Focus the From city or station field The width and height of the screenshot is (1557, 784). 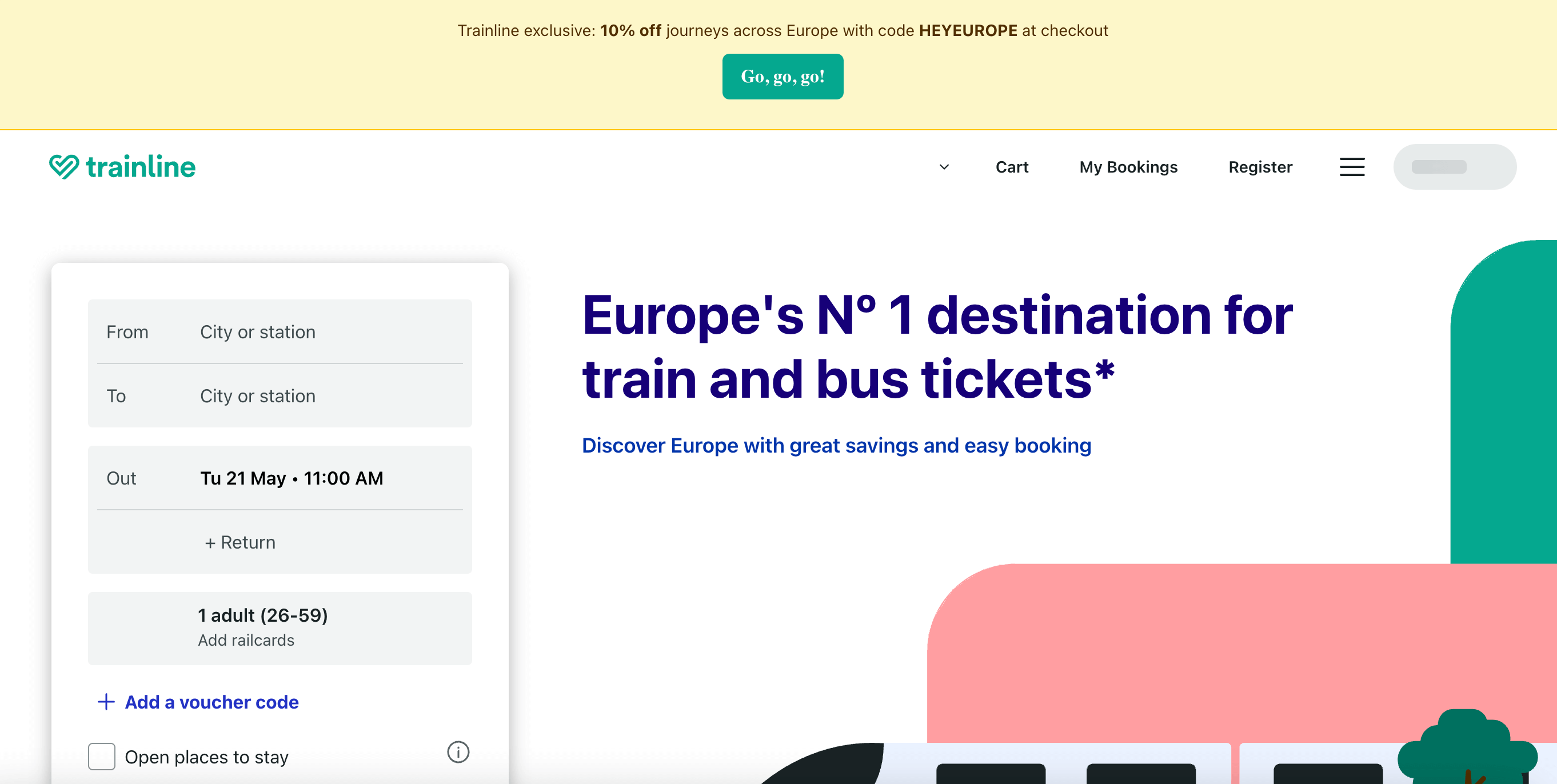[280, 332]
